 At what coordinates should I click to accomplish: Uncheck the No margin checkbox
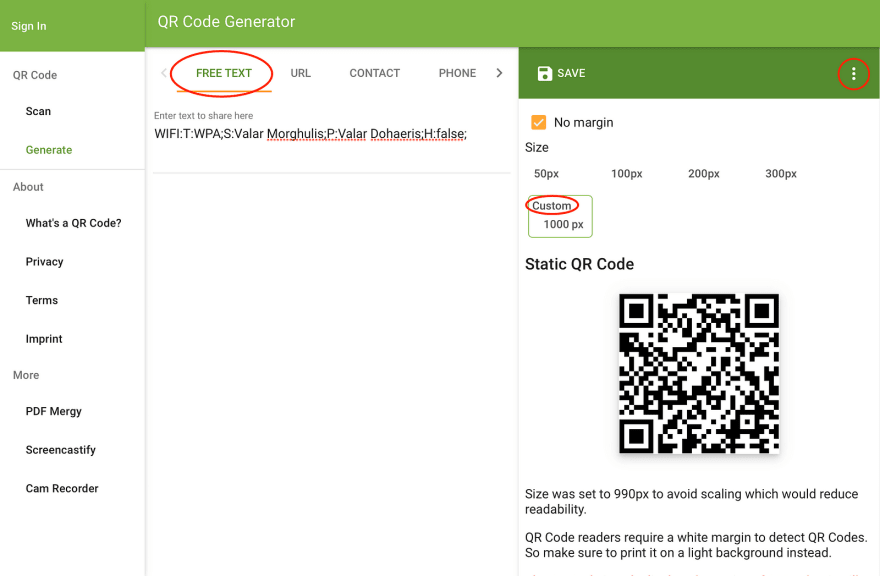[538, 122]
